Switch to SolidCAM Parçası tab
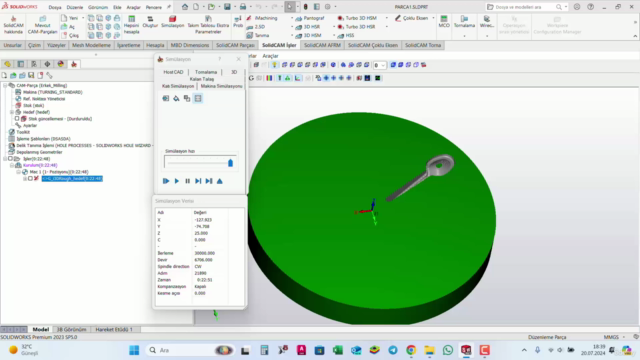 (235, 45)
